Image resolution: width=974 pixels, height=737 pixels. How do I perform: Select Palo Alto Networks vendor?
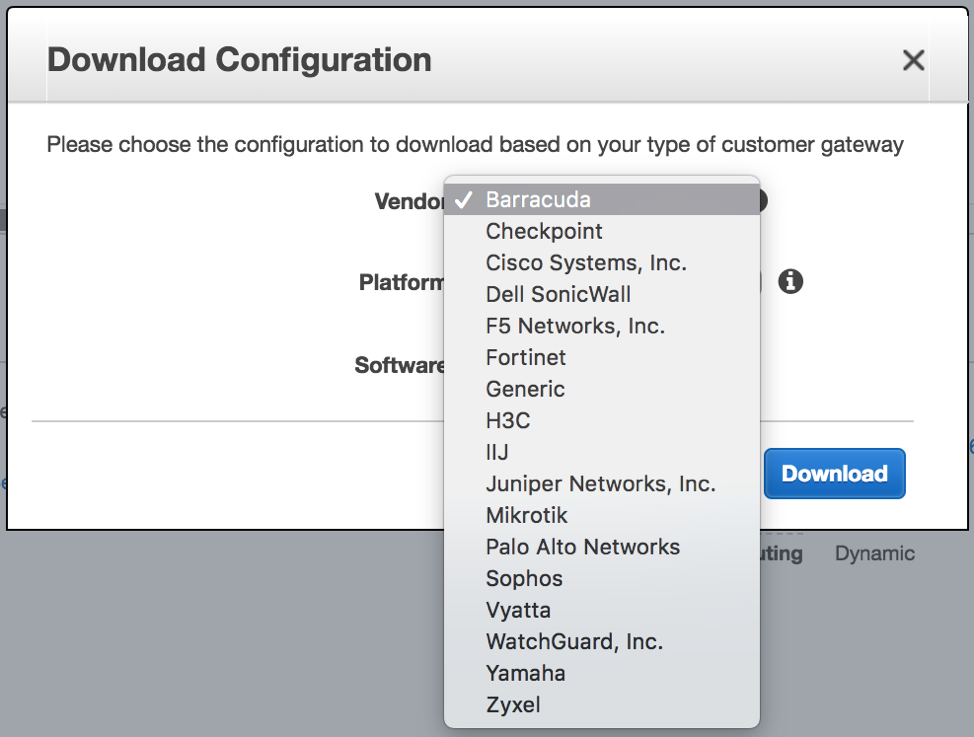[x=582, y=547]
